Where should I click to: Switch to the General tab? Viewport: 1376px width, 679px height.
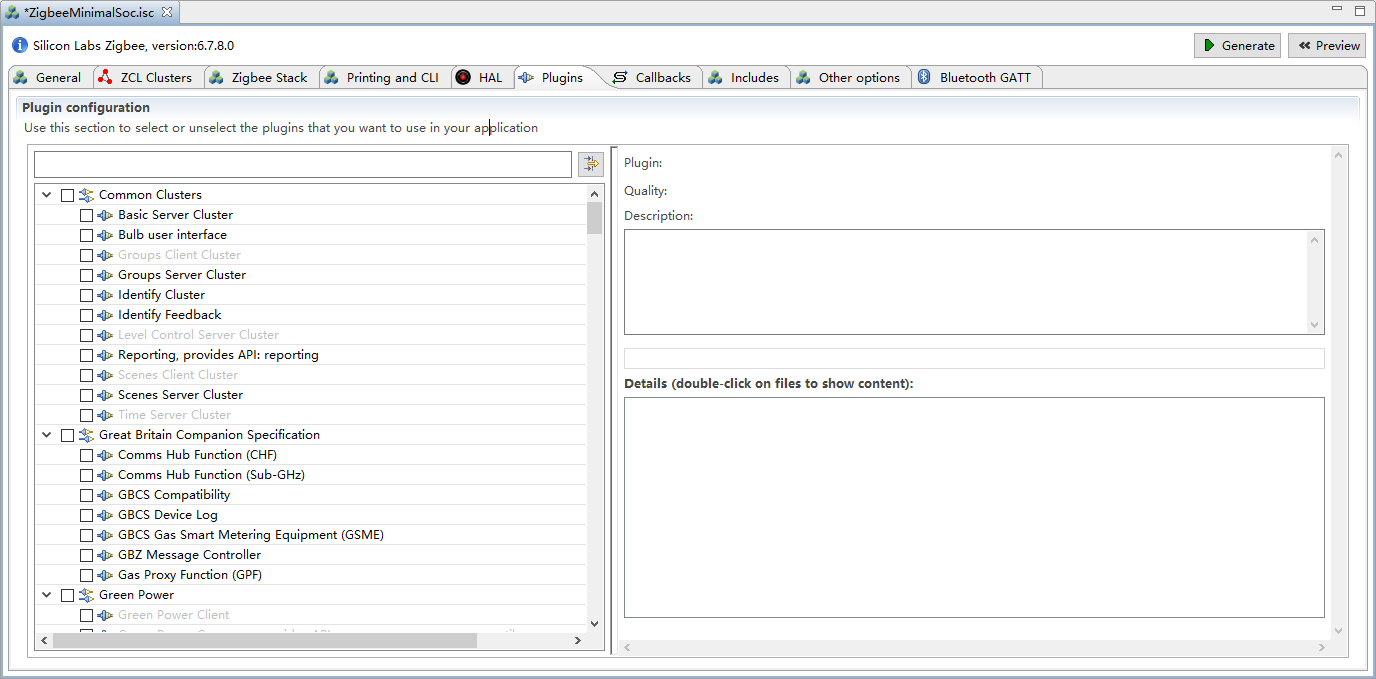point(48,77)
